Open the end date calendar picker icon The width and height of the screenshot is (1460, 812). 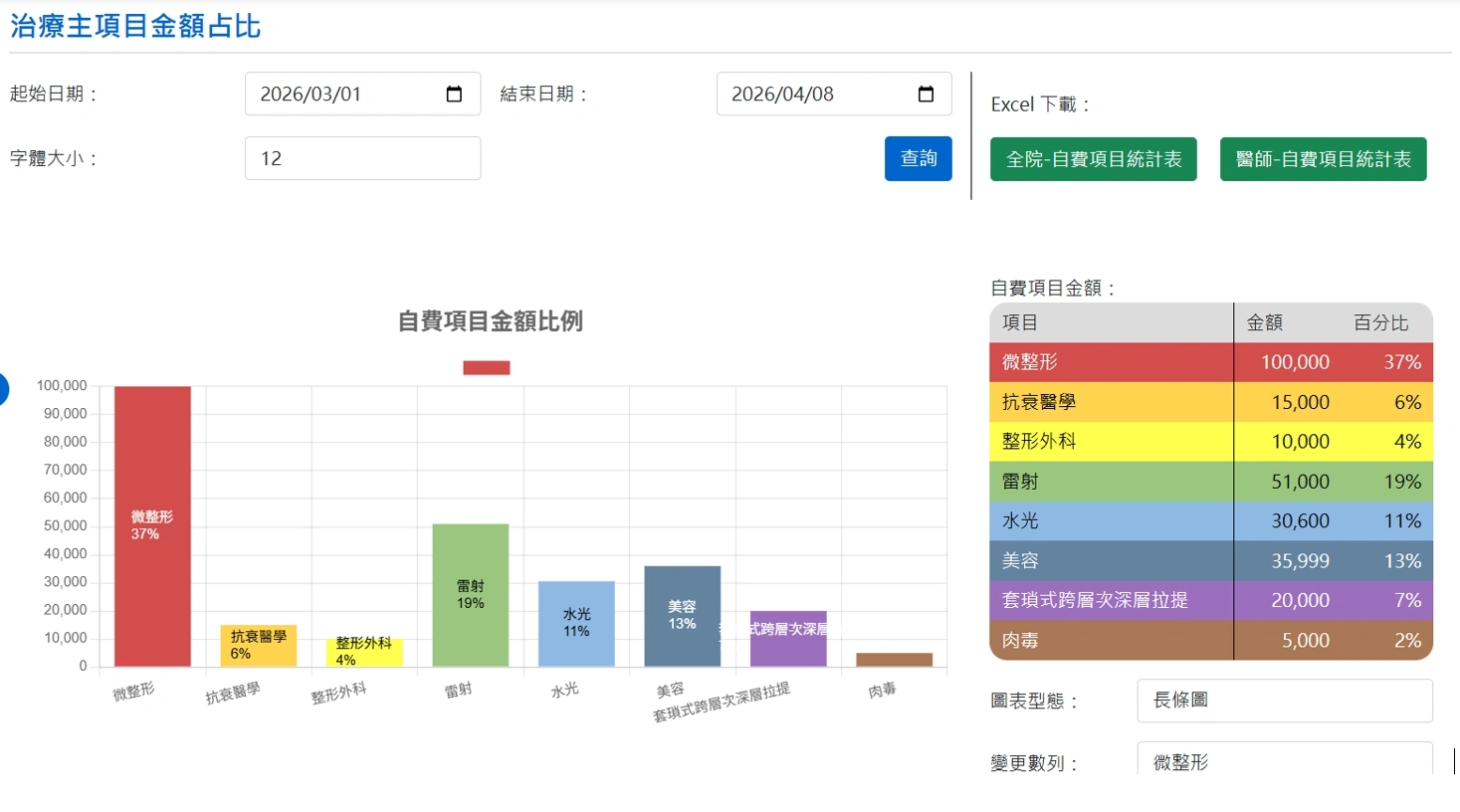click(926, 94)
